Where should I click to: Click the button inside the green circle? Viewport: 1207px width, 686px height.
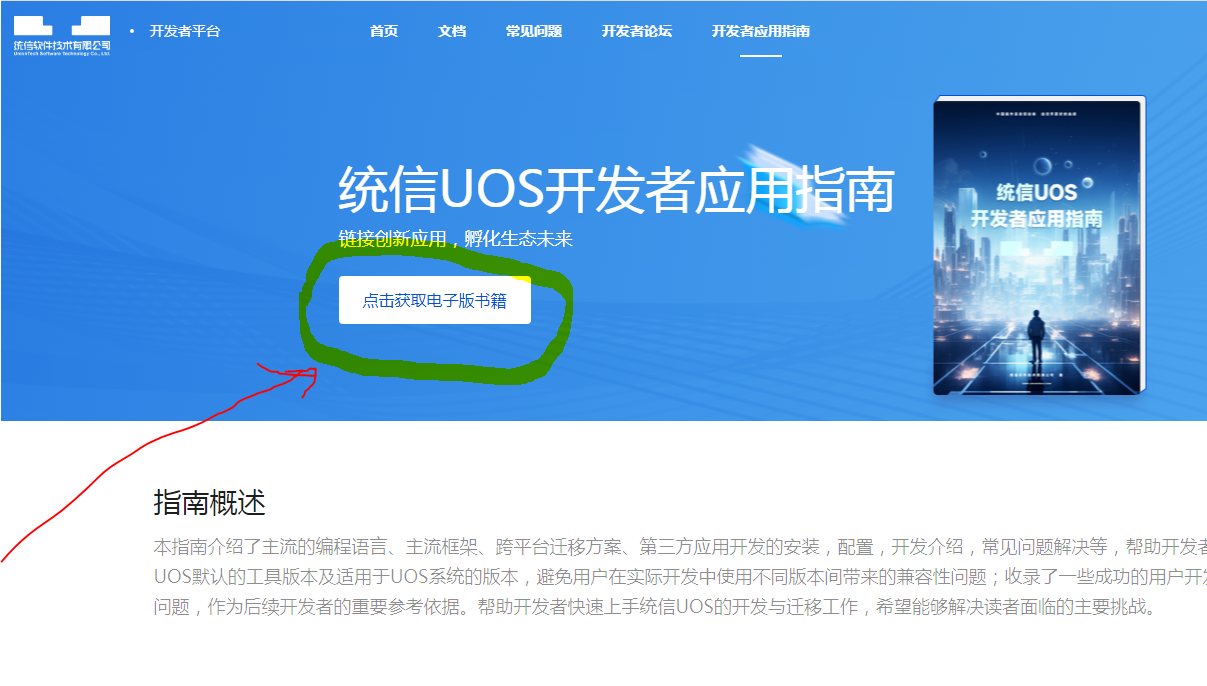(x=435, y=300)
